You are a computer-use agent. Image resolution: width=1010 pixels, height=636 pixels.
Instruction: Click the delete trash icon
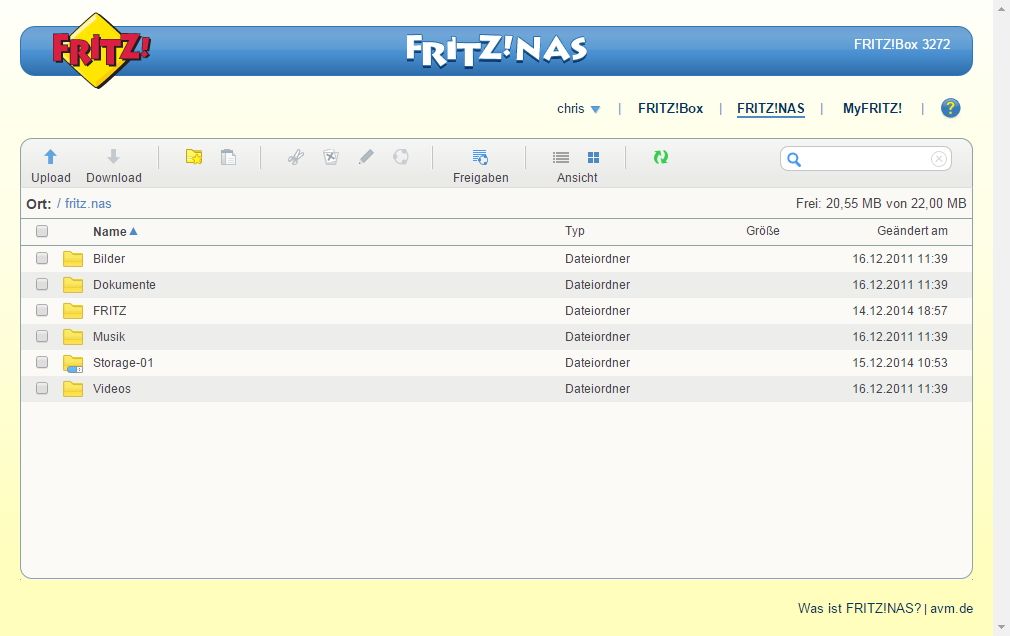[x=330, y=157]
